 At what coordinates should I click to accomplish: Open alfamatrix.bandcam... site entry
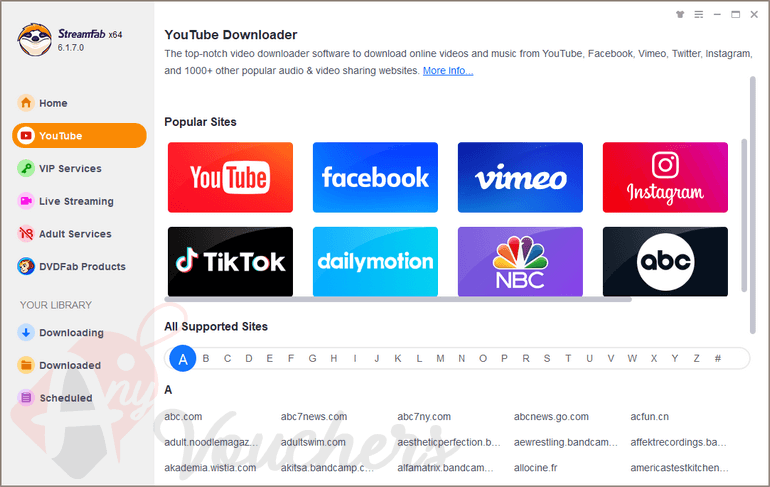[445, 467]
